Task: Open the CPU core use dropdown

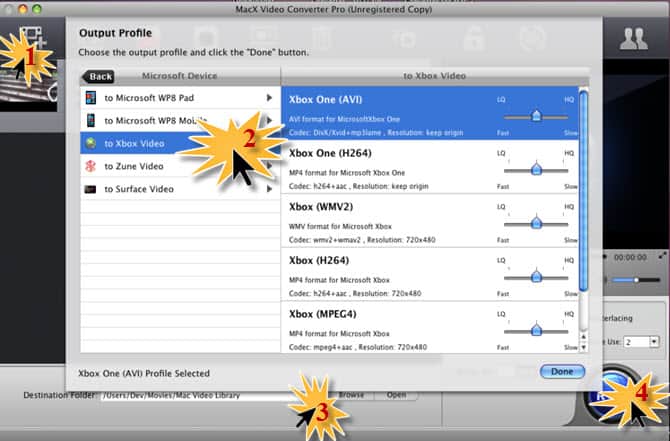Action: (654, 341)
